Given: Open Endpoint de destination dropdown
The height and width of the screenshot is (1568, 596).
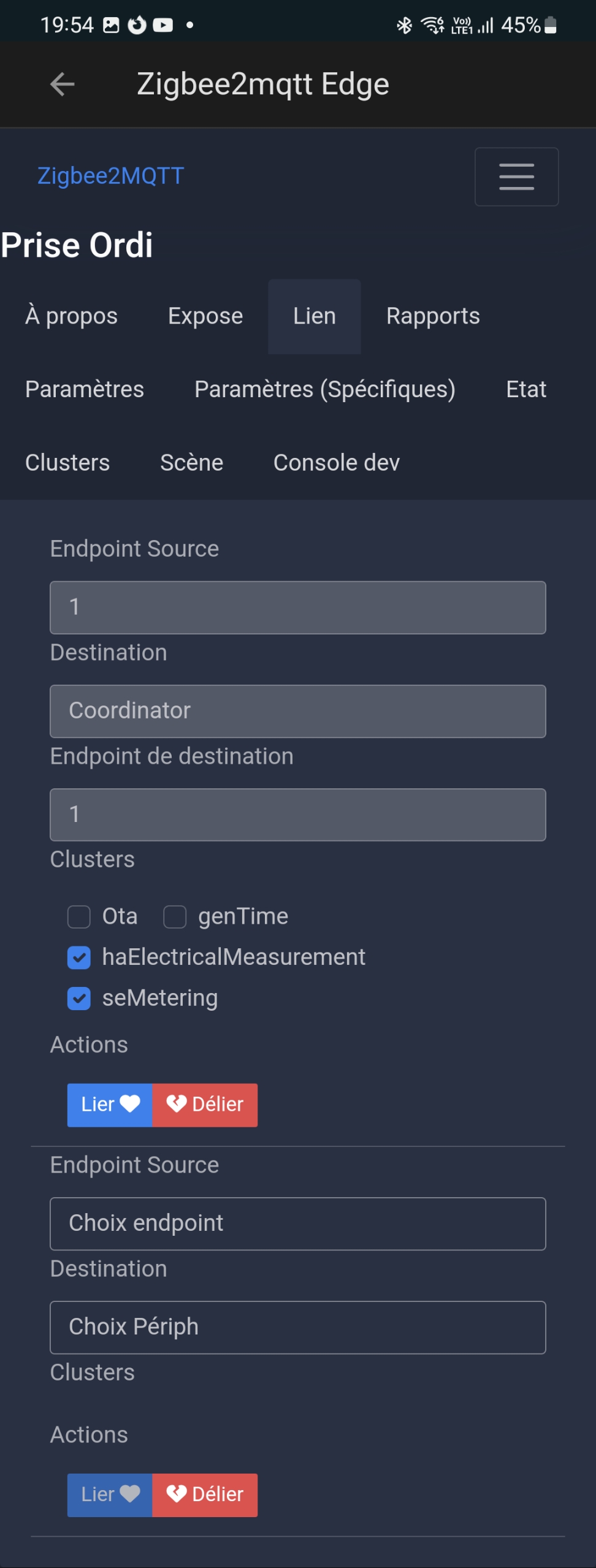Looking at the screenshot, I should coord(298,815).
